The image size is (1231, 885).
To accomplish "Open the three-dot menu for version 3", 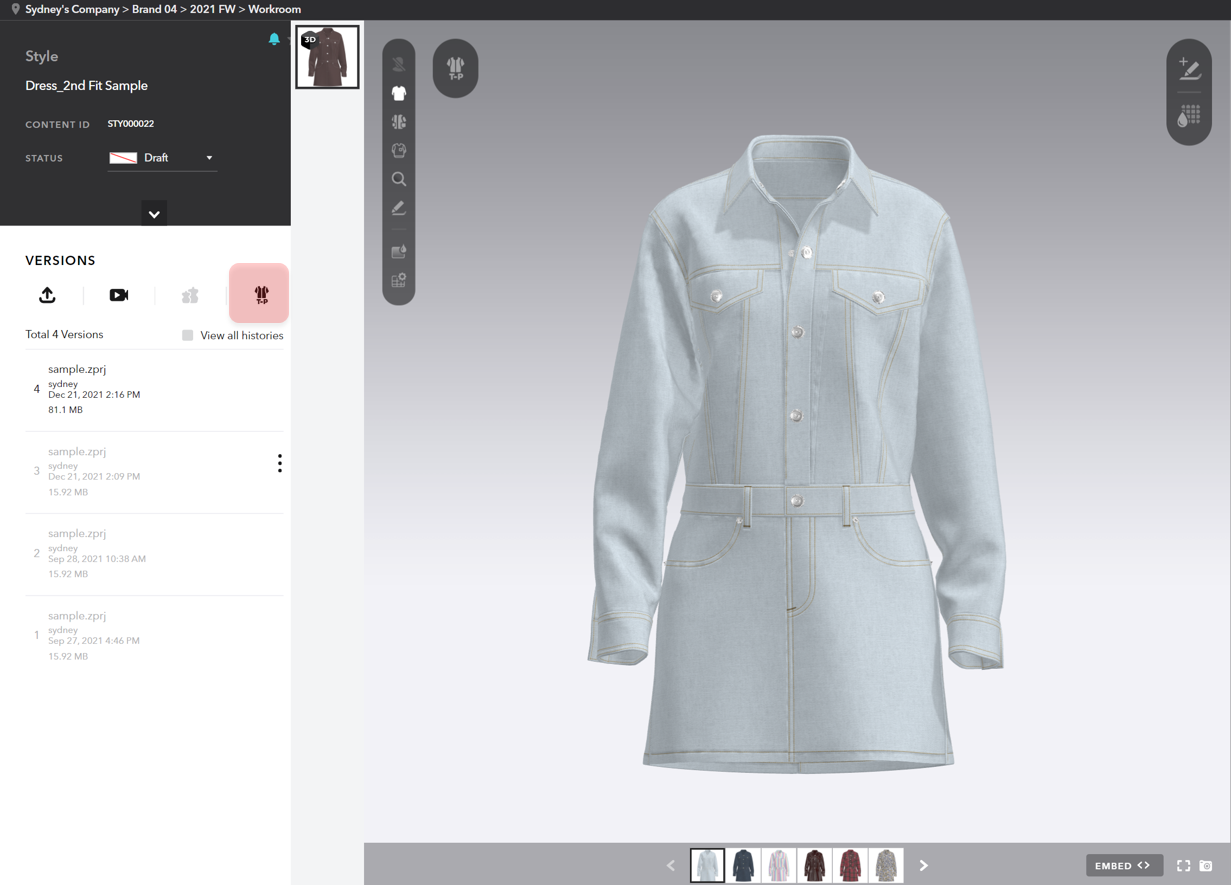I will pos(280,463).
